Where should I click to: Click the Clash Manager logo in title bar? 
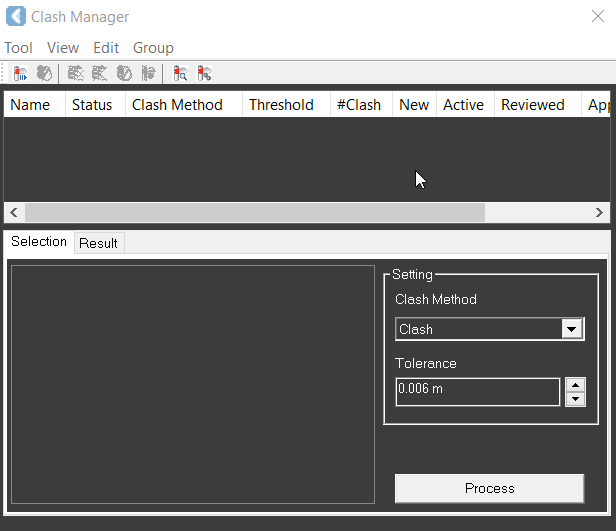[16, 17]
